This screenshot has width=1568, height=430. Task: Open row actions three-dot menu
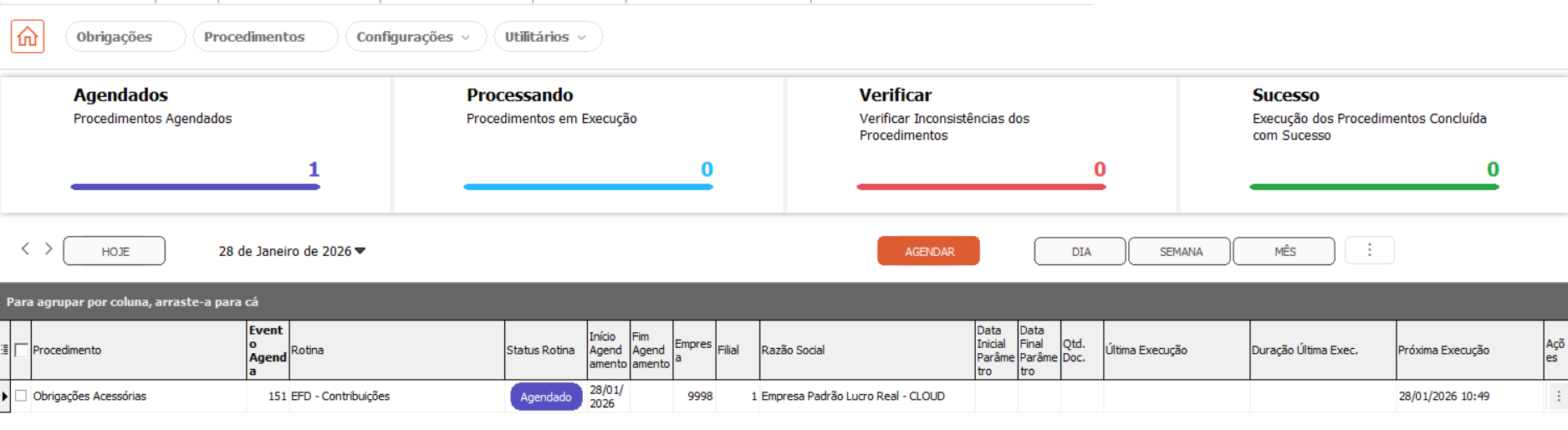[x=1557, y=397]
